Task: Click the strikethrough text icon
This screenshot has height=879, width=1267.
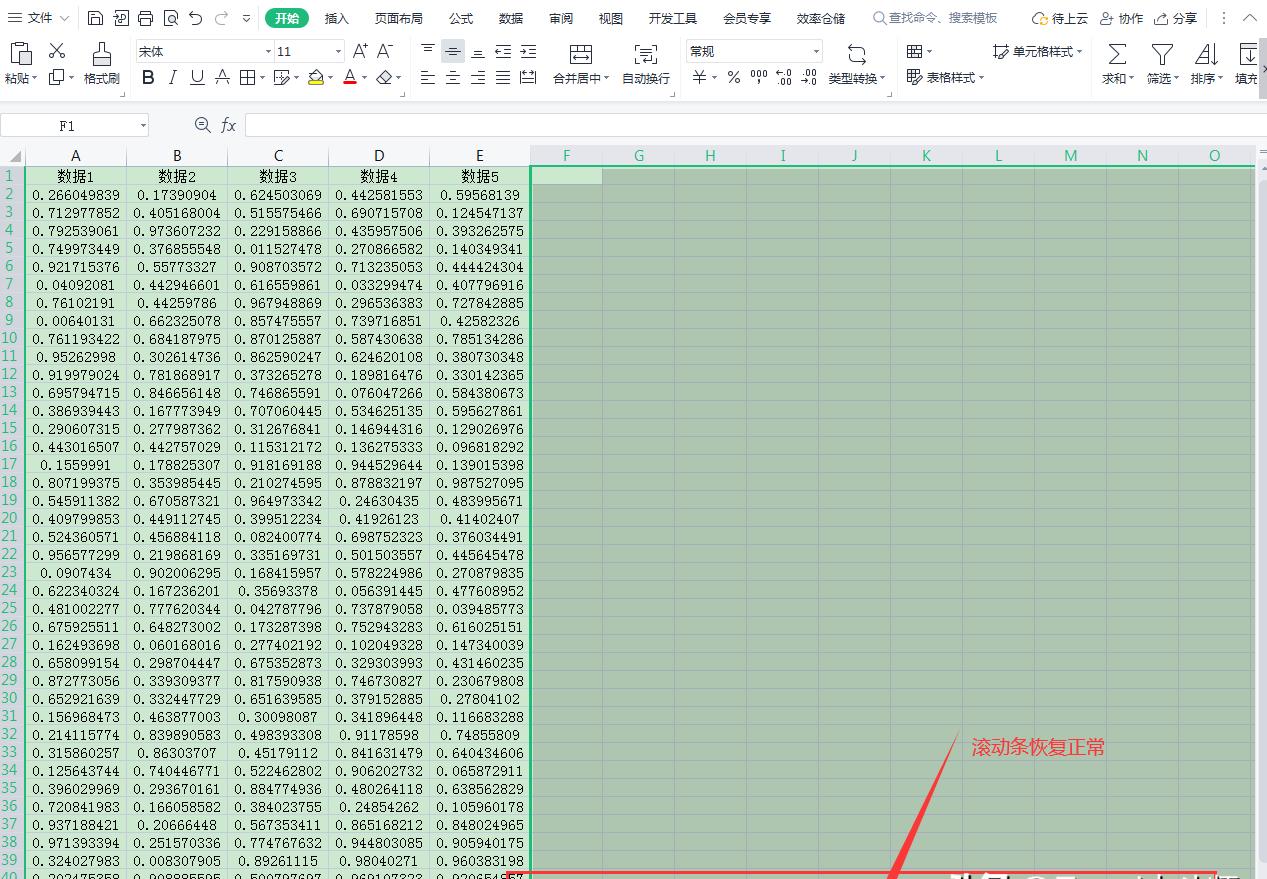Action: (x=222, y=77)
